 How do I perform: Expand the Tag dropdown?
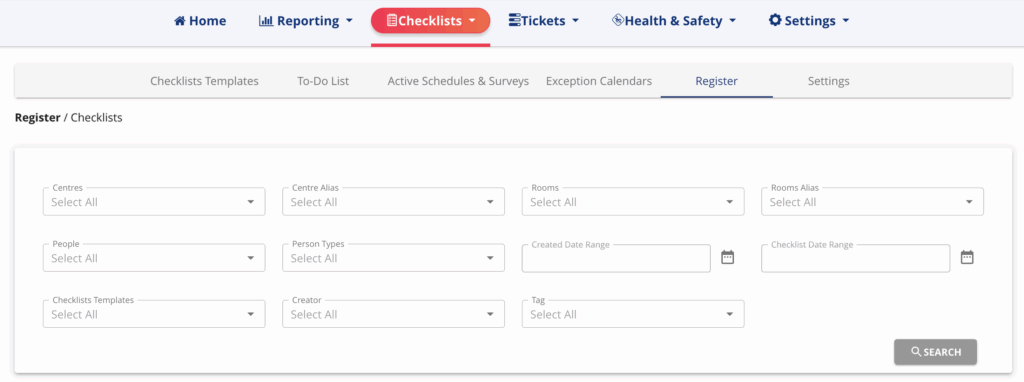633,314
